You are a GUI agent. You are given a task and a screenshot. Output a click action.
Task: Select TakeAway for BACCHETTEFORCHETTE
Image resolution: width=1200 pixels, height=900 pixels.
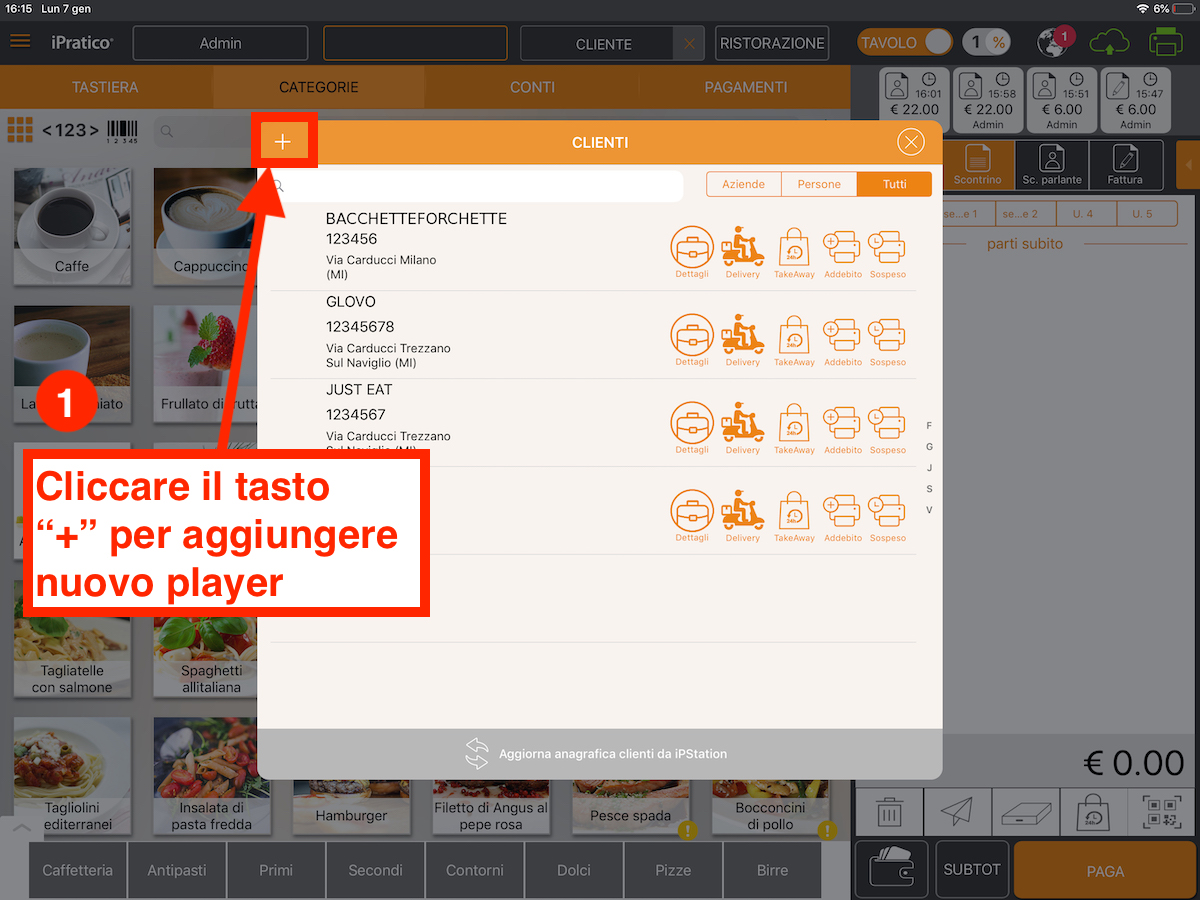(794, 252)
